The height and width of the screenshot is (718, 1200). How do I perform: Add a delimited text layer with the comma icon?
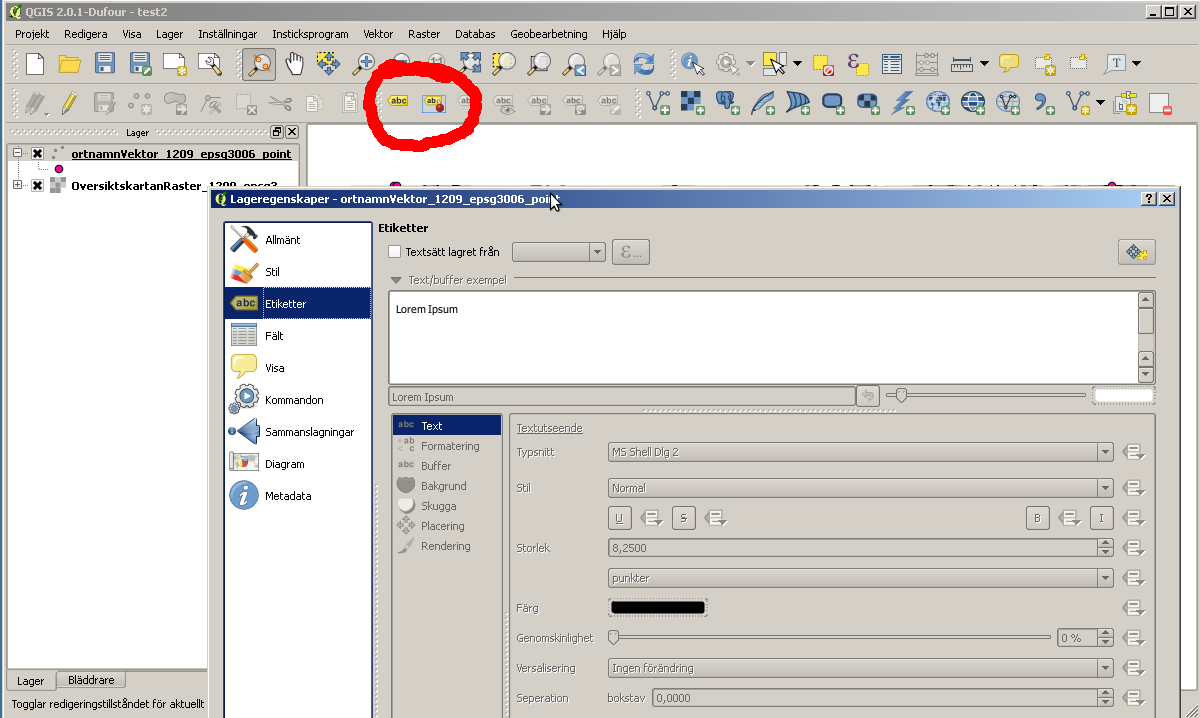point(1044,102)
